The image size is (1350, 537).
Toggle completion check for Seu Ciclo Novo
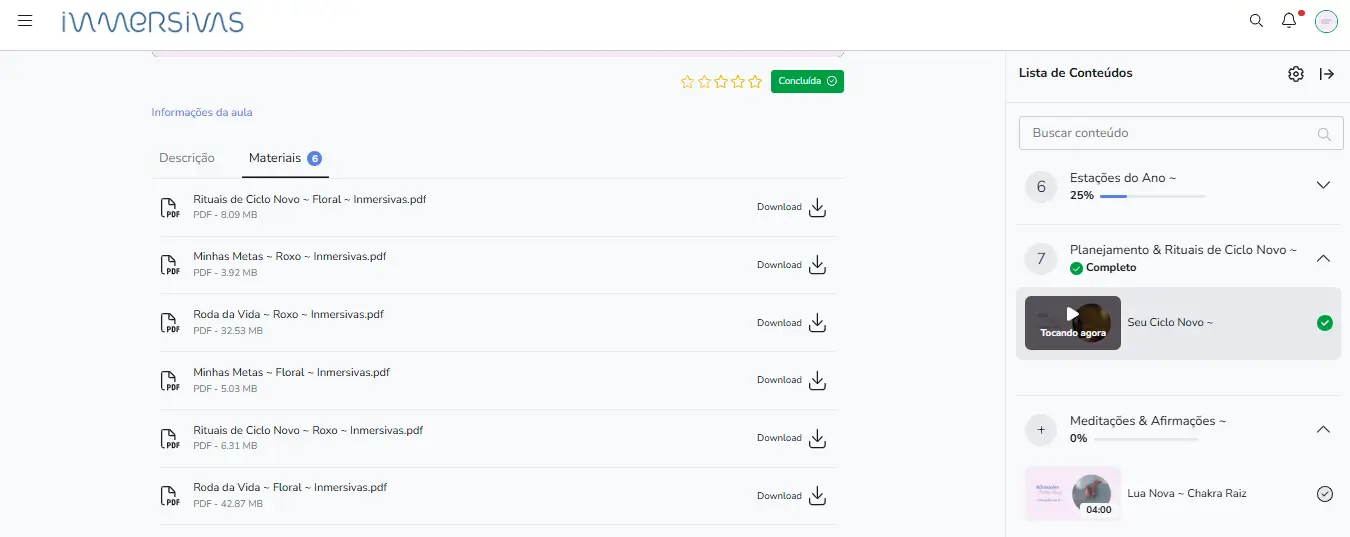[x=1325, y=323]
